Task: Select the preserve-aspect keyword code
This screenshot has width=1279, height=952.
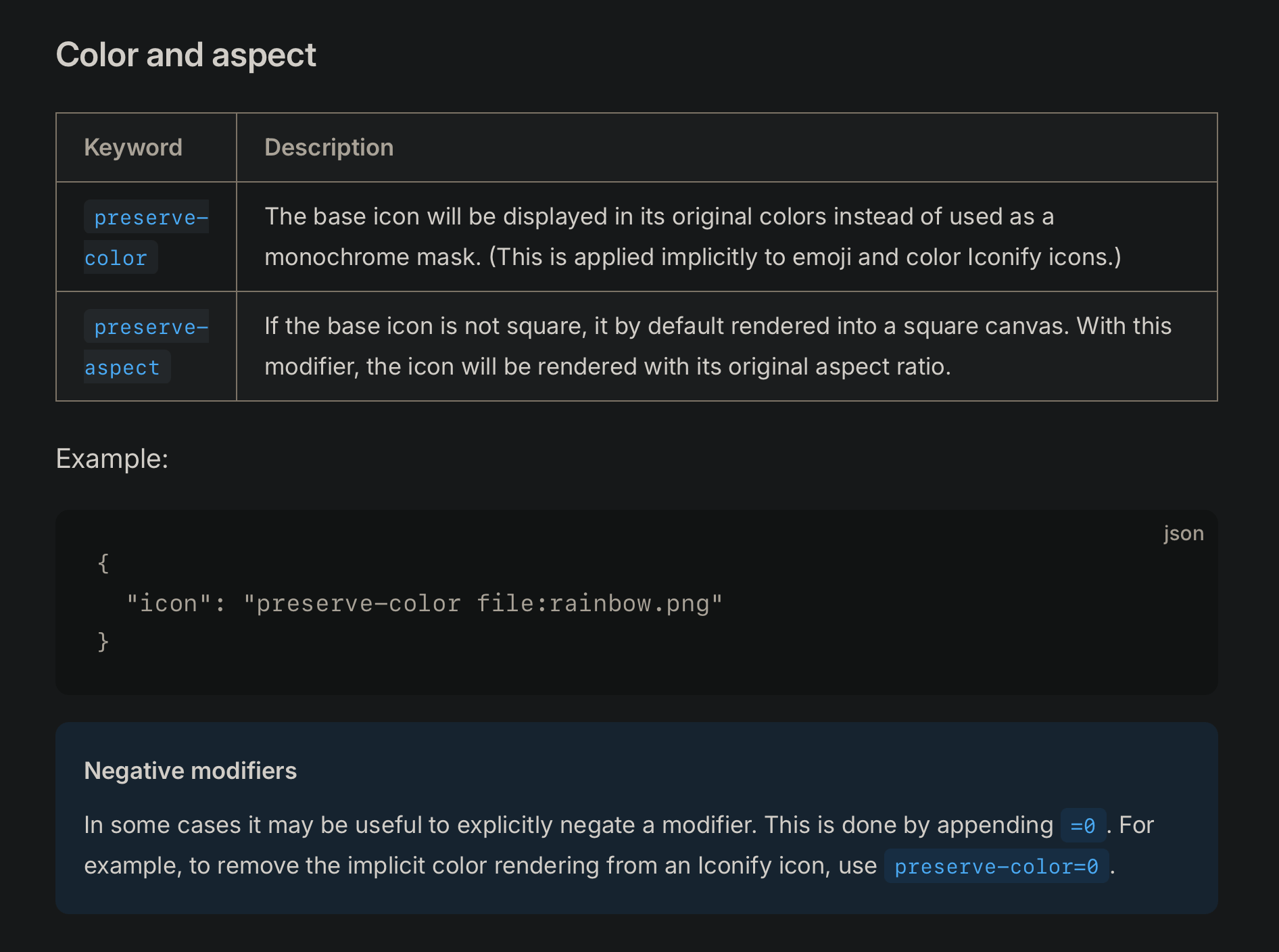Action: pyautogui.click(x=146, y=347)
